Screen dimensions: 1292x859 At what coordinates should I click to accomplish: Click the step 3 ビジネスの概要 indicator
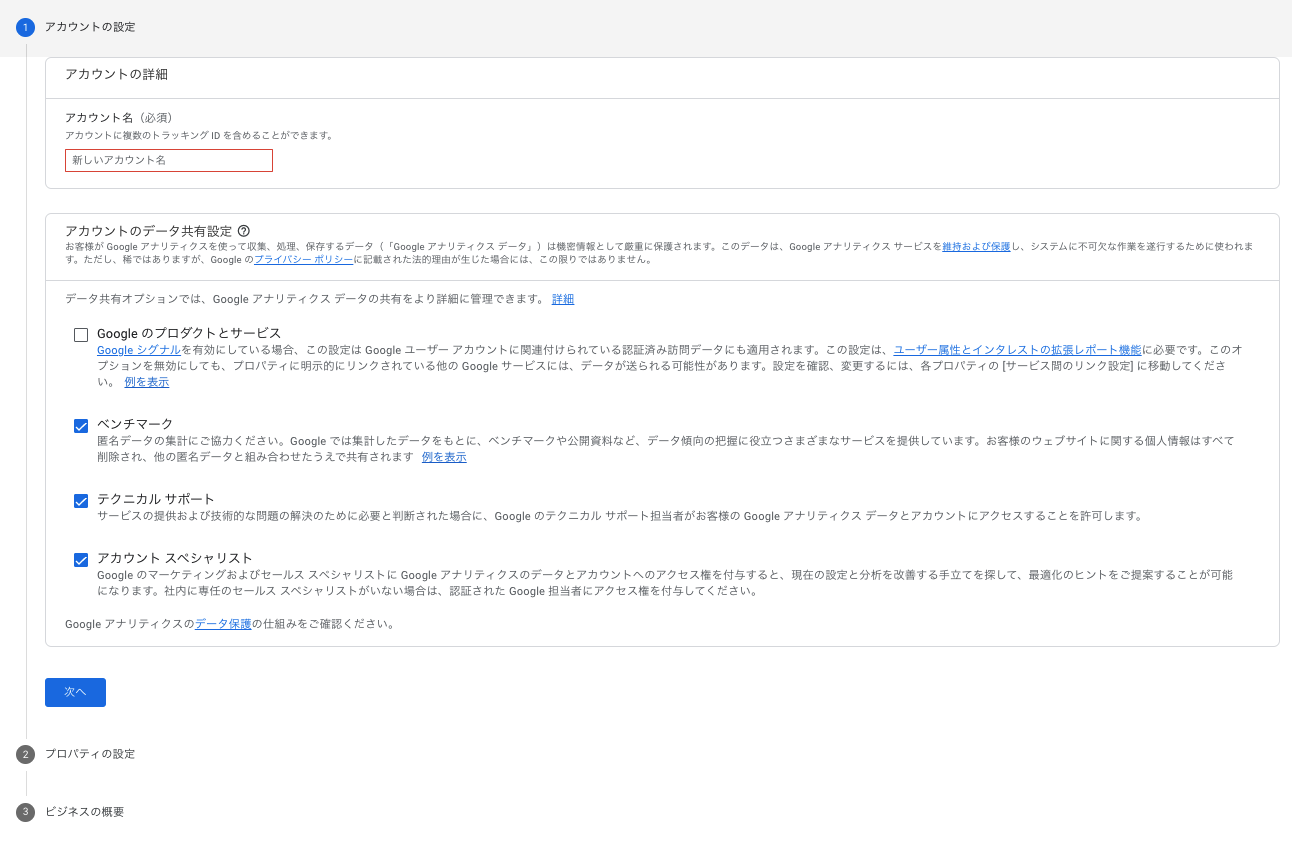(x=25, y=812)
